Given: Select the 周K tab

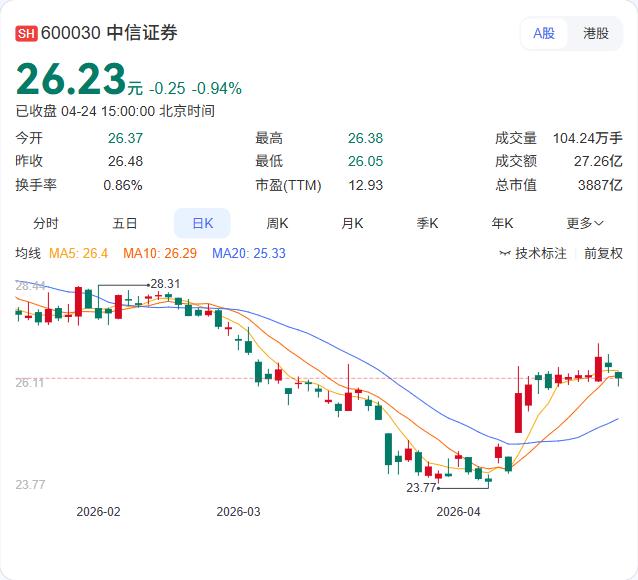Looking at the screenshot, I should tap(277, 223).
